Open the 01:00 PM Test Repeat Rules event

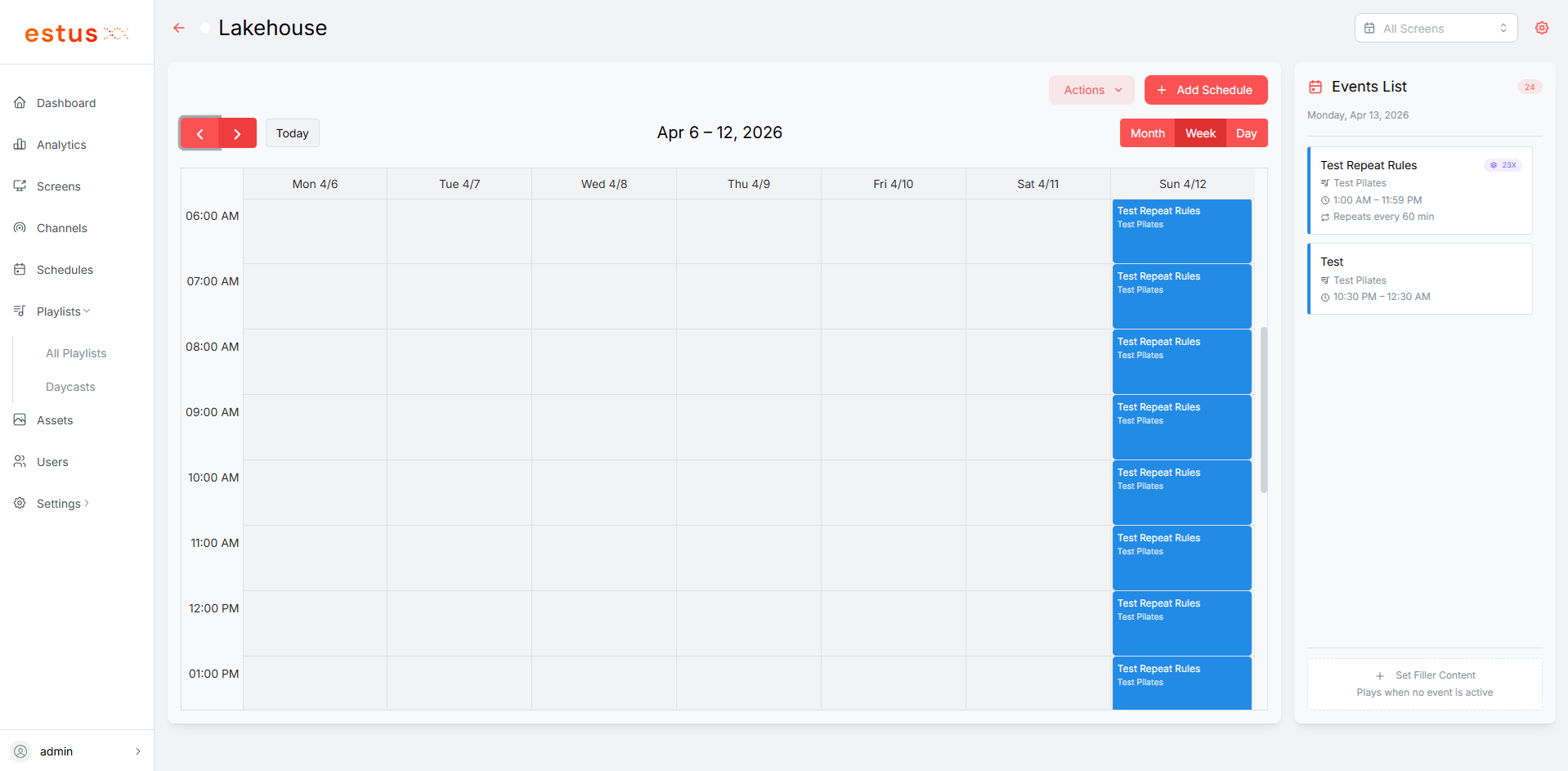pos(1181,684)
